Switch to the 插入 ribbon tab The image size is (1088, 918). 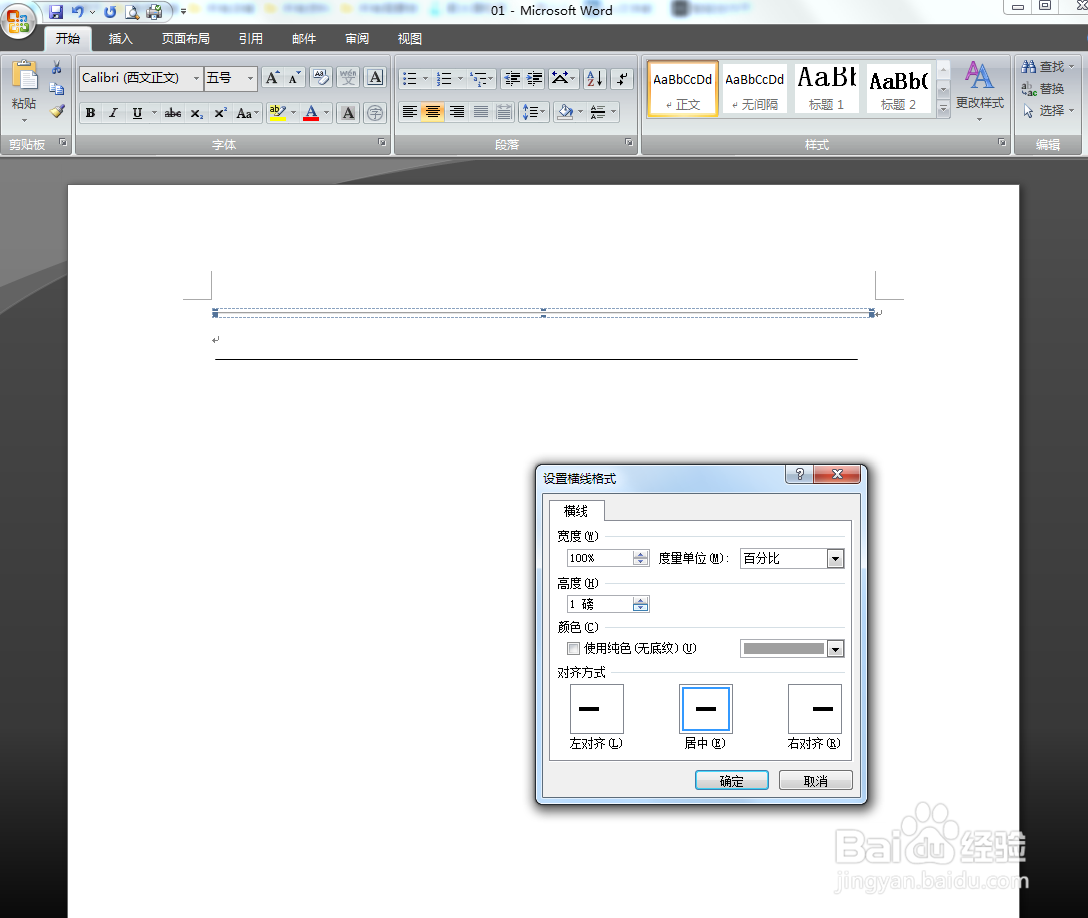[x=121, y=39]
